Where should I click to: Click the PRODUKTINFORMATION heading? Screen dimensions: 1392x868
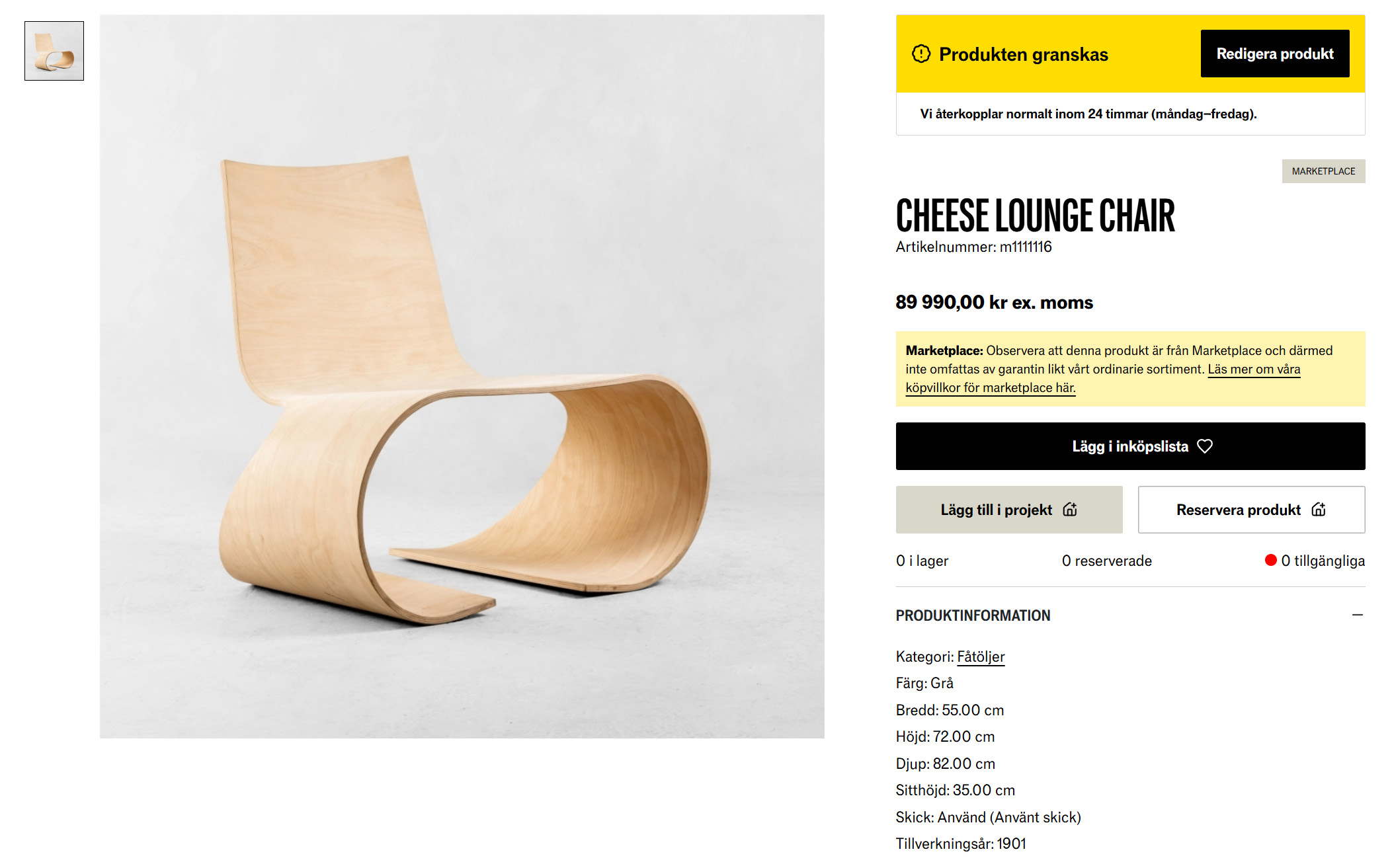pos(973,615)
